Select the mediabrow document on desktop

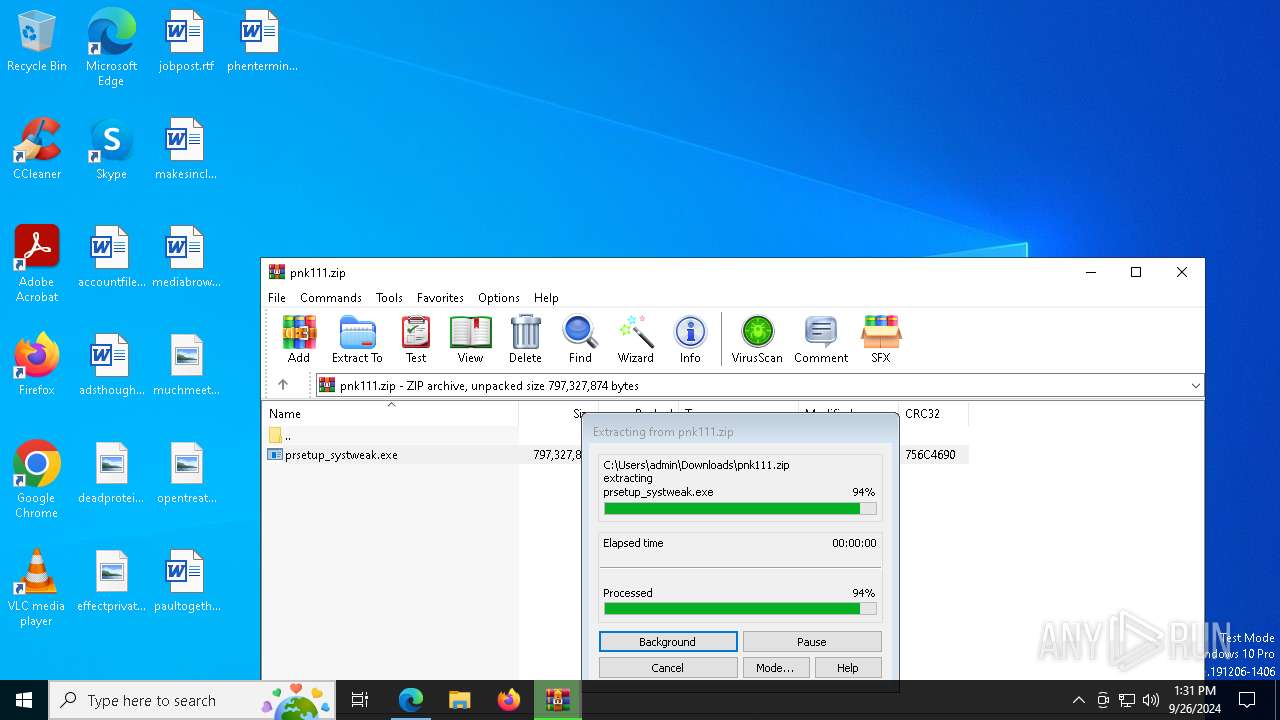(186, 258)
